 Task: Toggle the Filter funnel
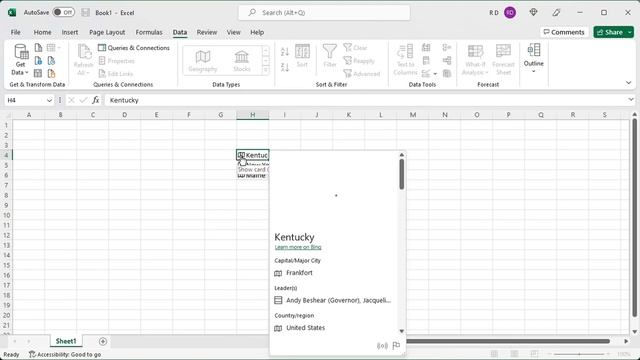pyautogui.click(x=329, y=56)
